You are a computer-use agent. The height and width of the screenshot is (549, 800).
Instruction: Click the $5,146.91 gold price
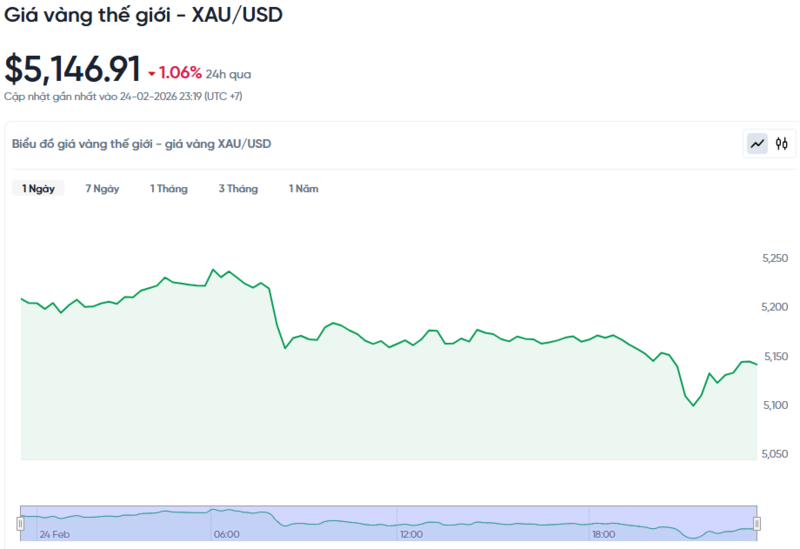pos(72,69)
